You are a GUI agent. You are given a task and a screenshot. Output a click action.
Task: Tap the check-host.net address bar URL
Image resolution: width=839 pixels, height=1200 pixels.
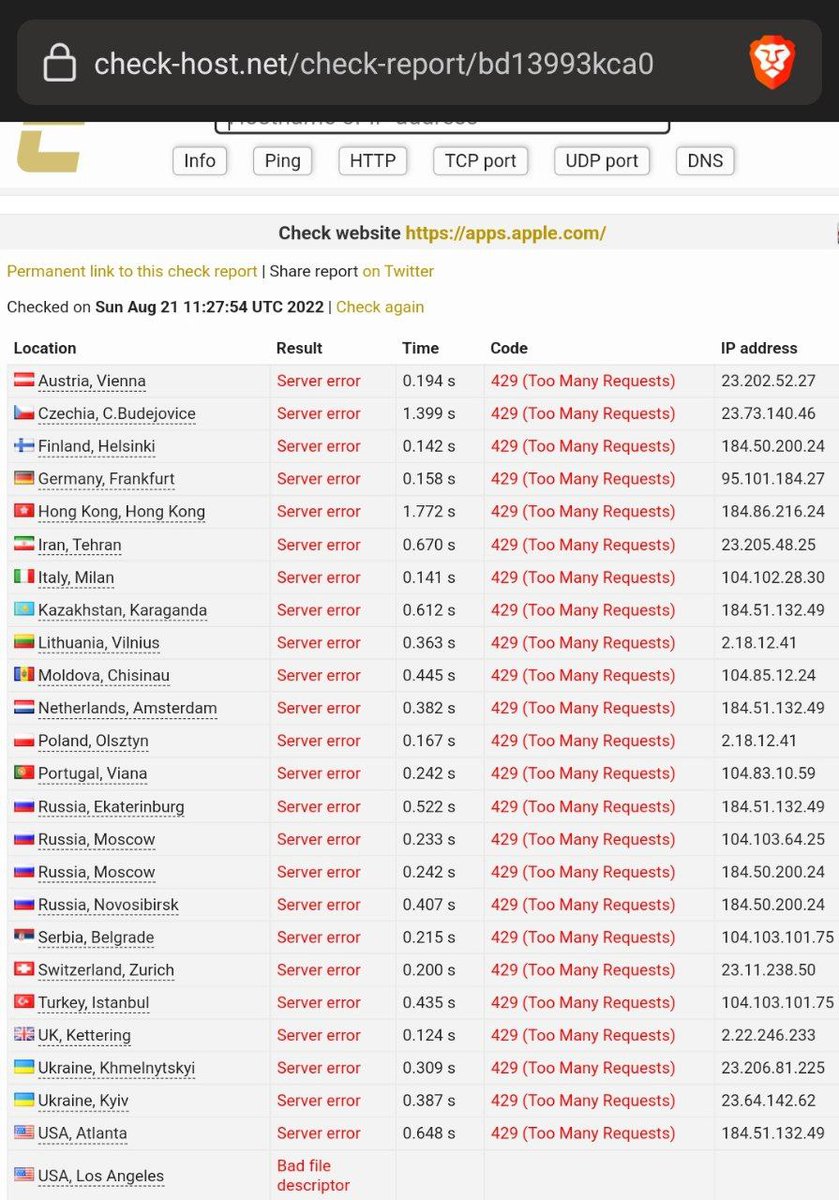(x=374, y=64)
